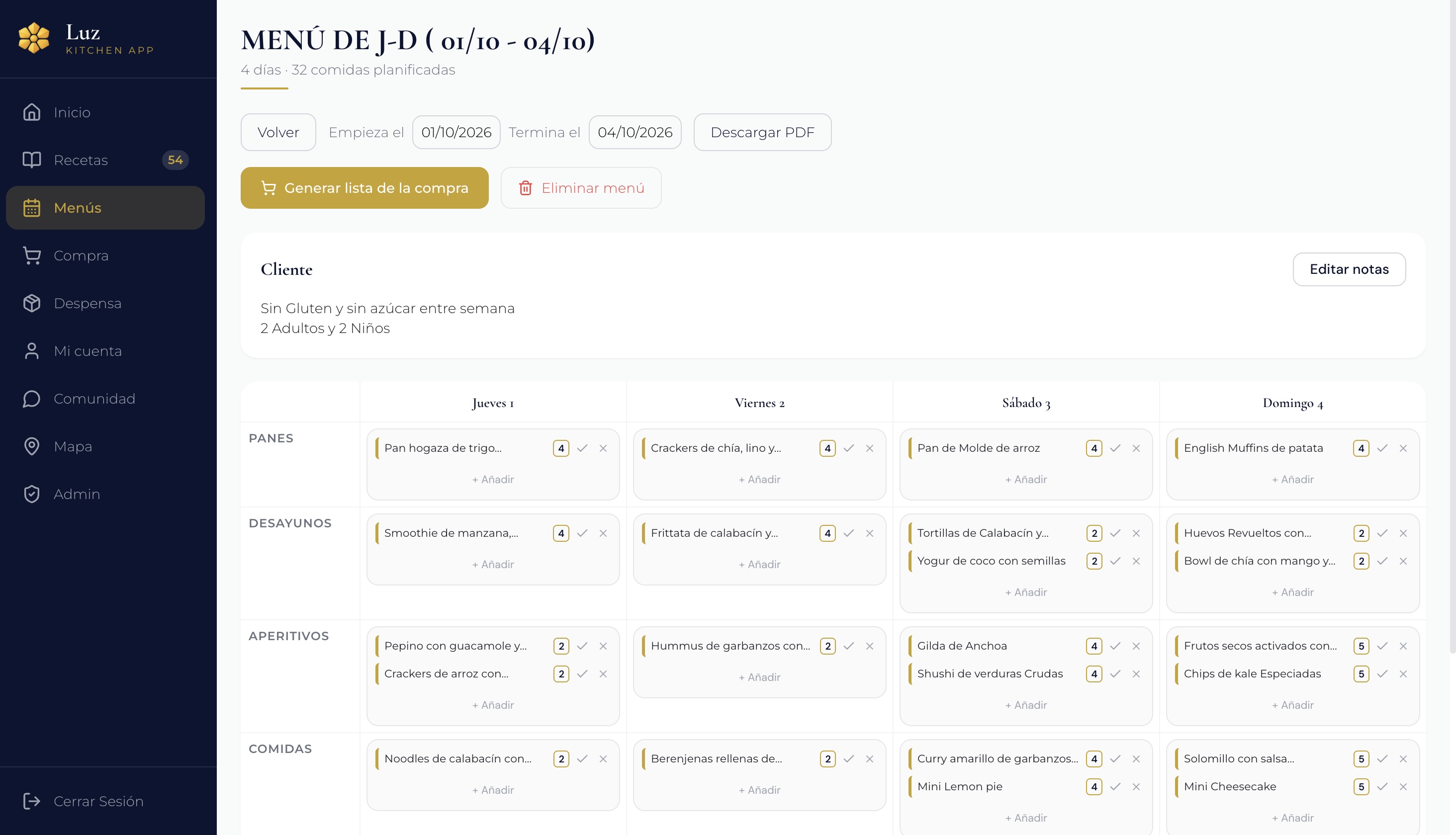Open the Luz Kitchen App logo
This screenshot has width=1456, height=835.
[34, 38]
